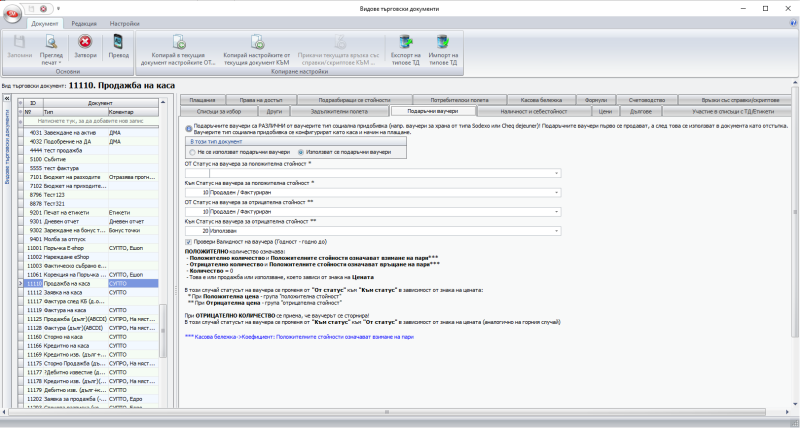Open the Наличност и себестойност tab
The image size is (800, 428).
[534, 111]
